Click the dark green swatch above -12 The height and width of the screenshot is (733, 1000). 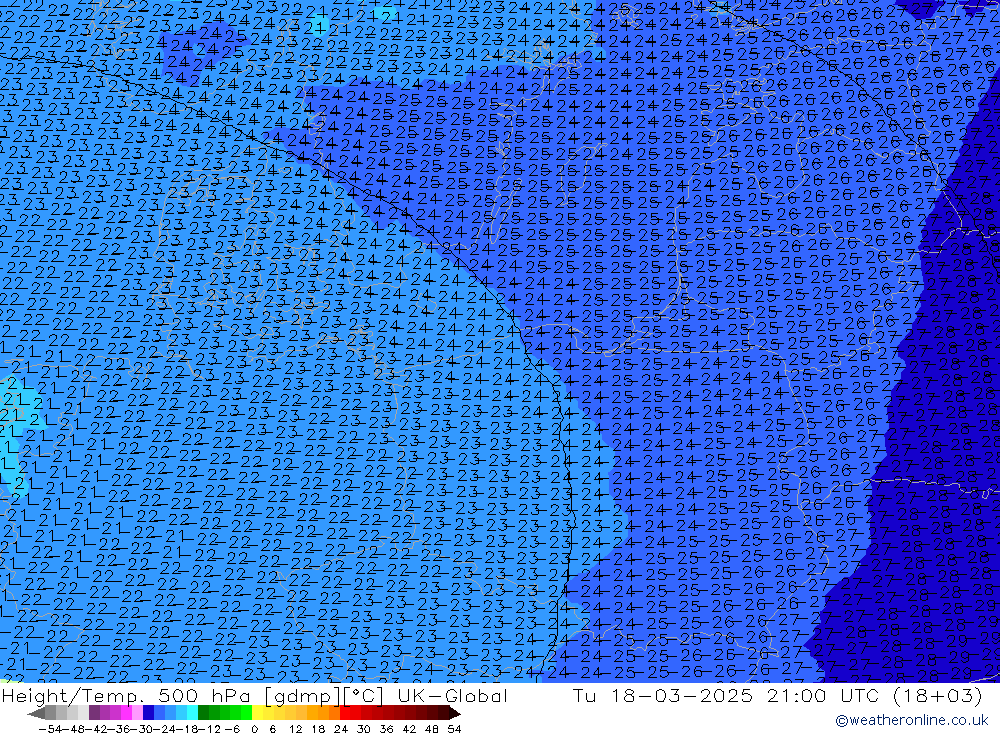(203, 713)
